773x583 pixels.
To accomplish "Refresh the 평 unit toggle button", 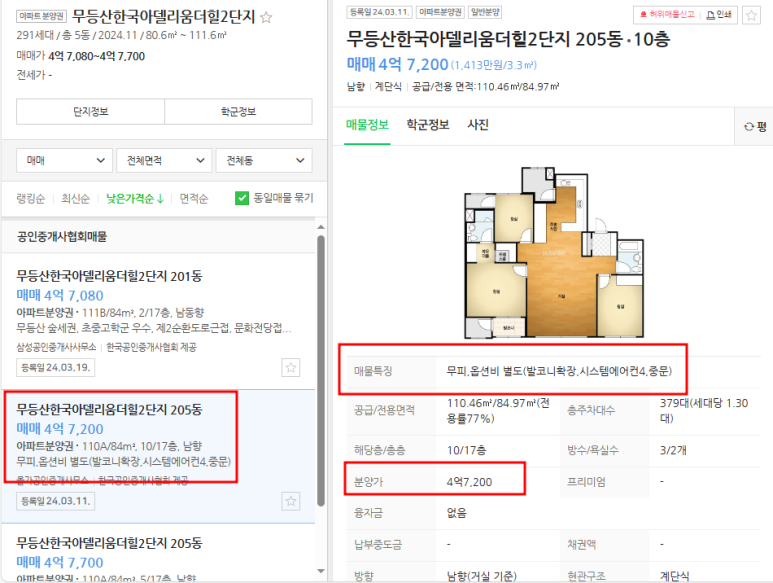I will click(755, 127).
